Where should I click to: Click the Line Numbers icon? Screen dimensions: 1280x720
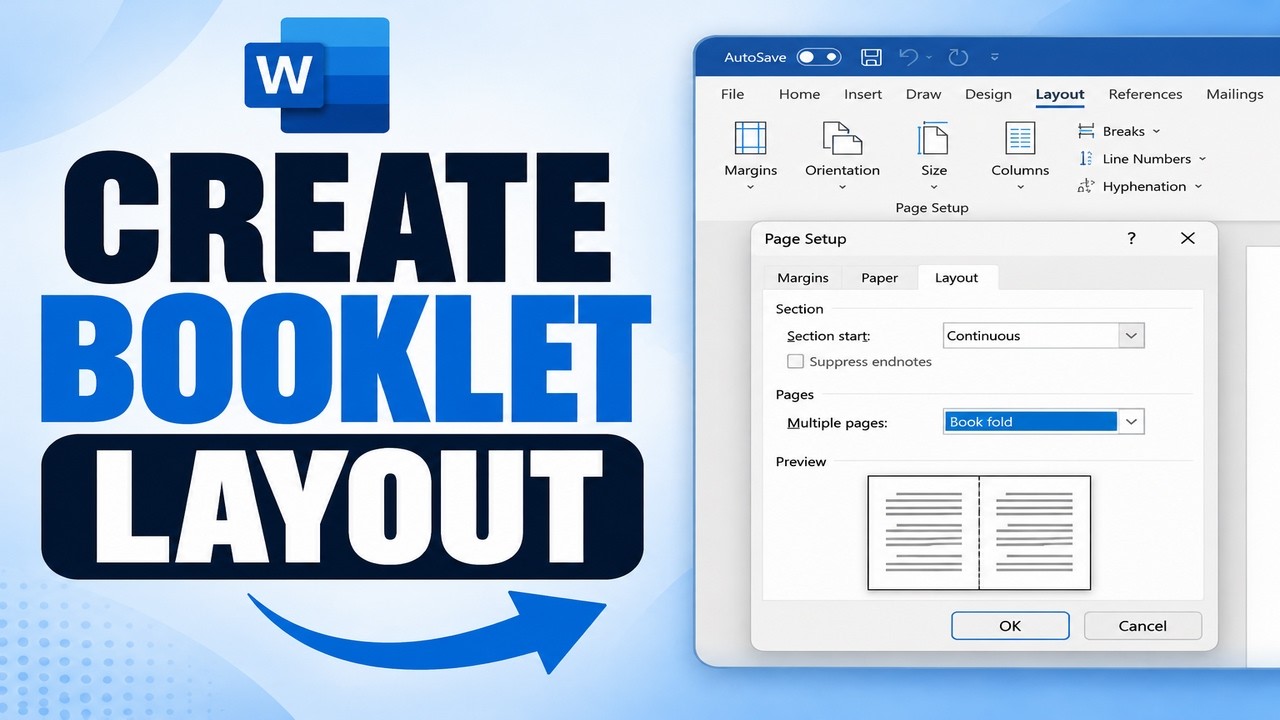point(1086,158)
